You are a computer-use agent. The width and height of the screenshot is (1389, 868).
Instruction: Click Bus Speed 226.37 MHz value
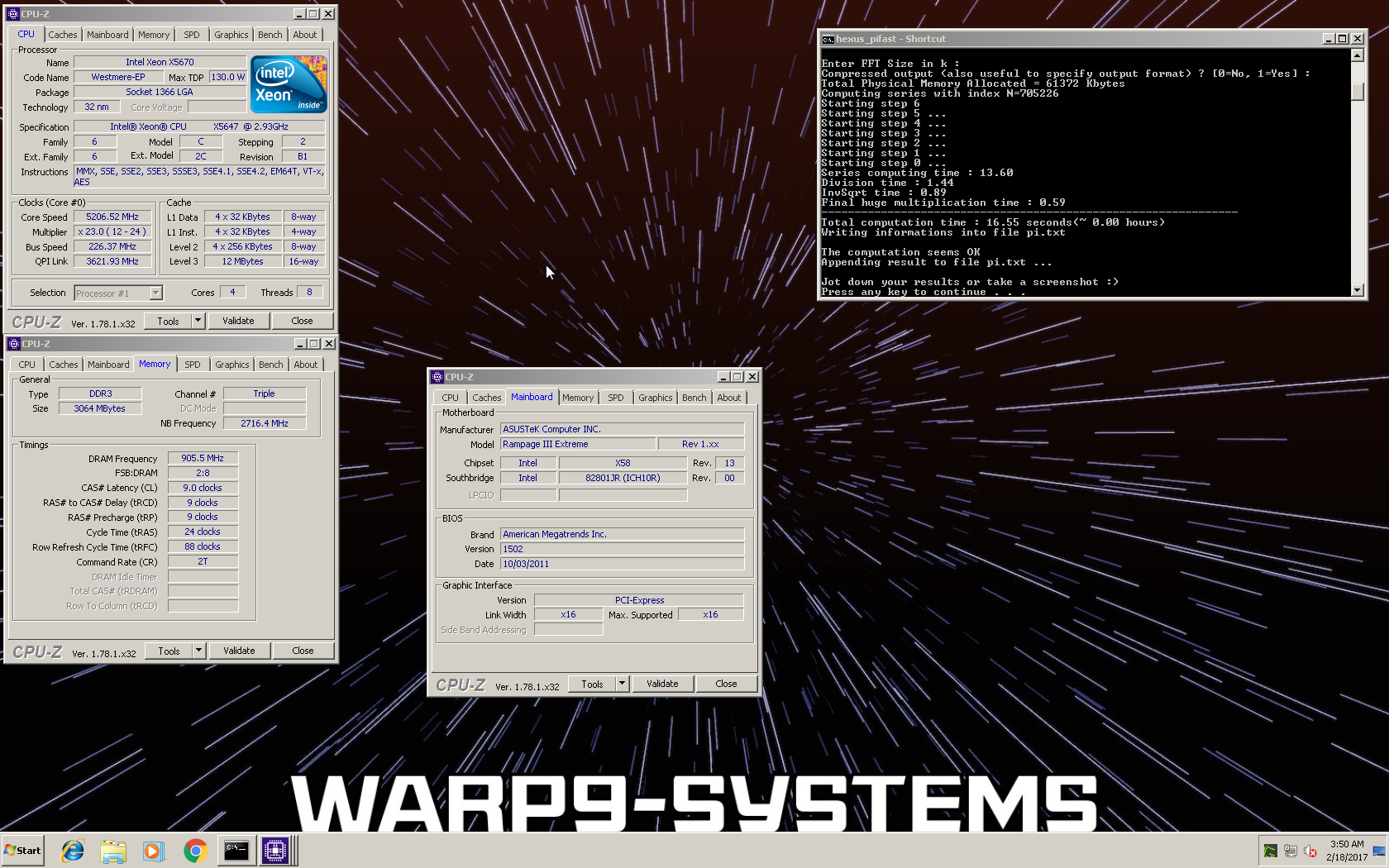coord(112,246)
